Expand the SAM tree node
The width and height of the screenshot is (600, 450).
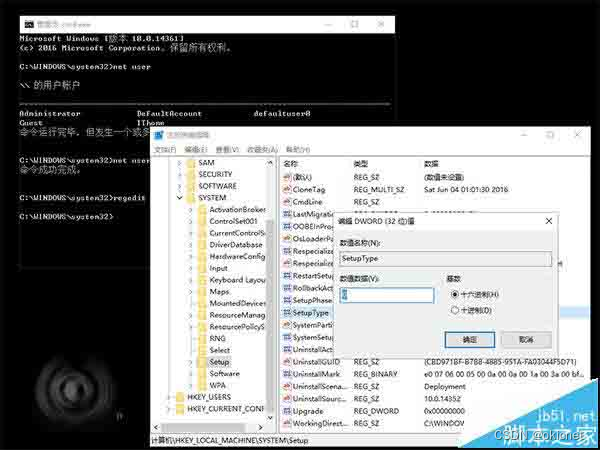(180, 163)
